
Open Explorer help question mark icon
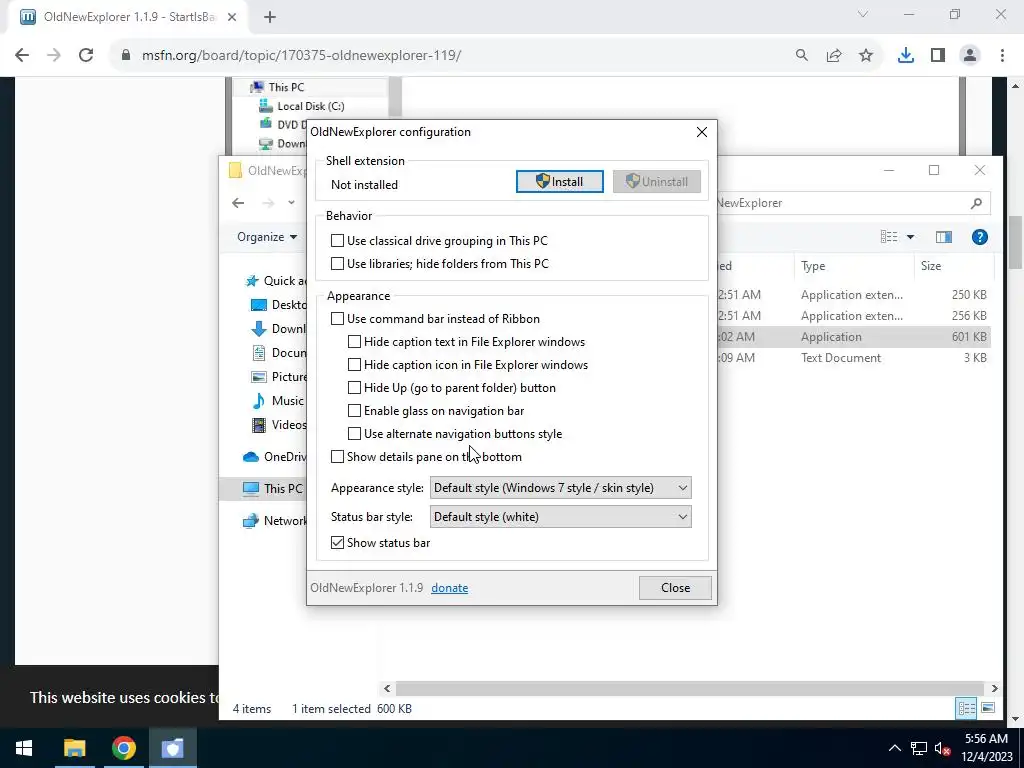(980, 237)
